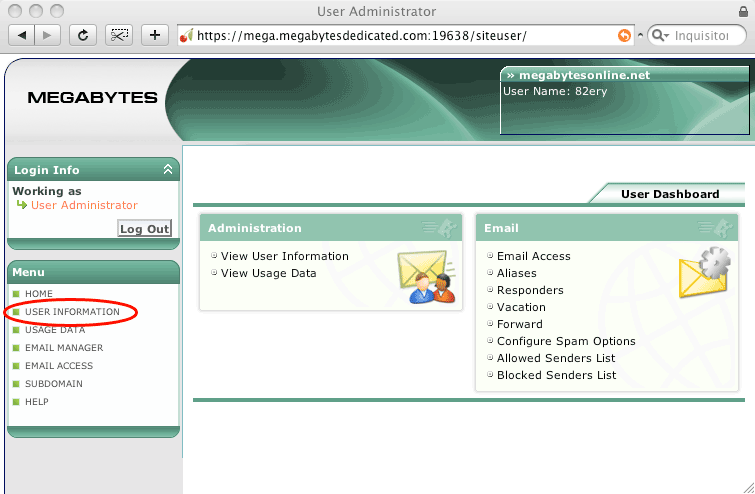Click the Responders link
755x494 pixels.
click(530, 290)
